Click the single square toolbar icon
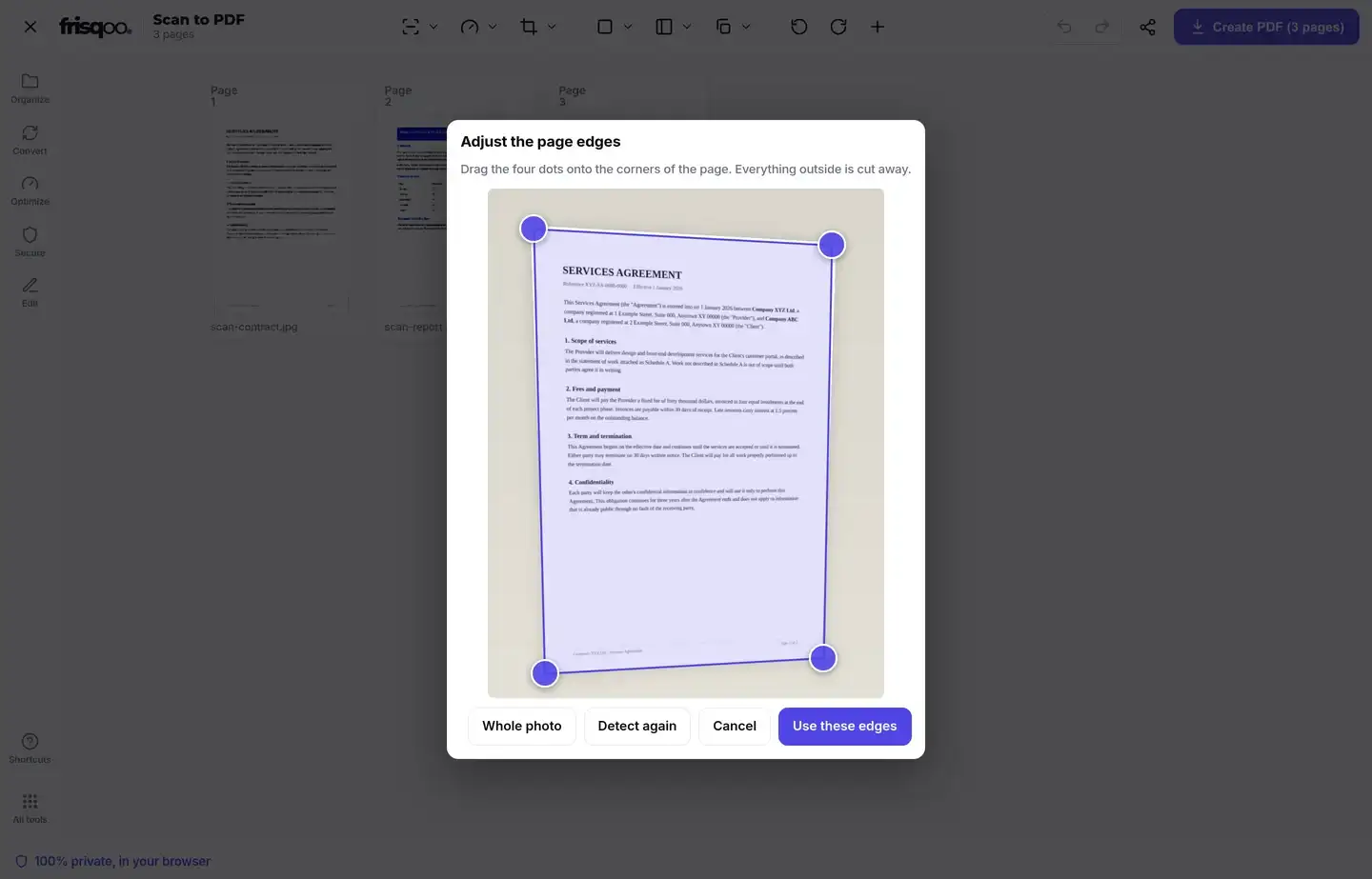1372x879 pixels. click(605, 27)
